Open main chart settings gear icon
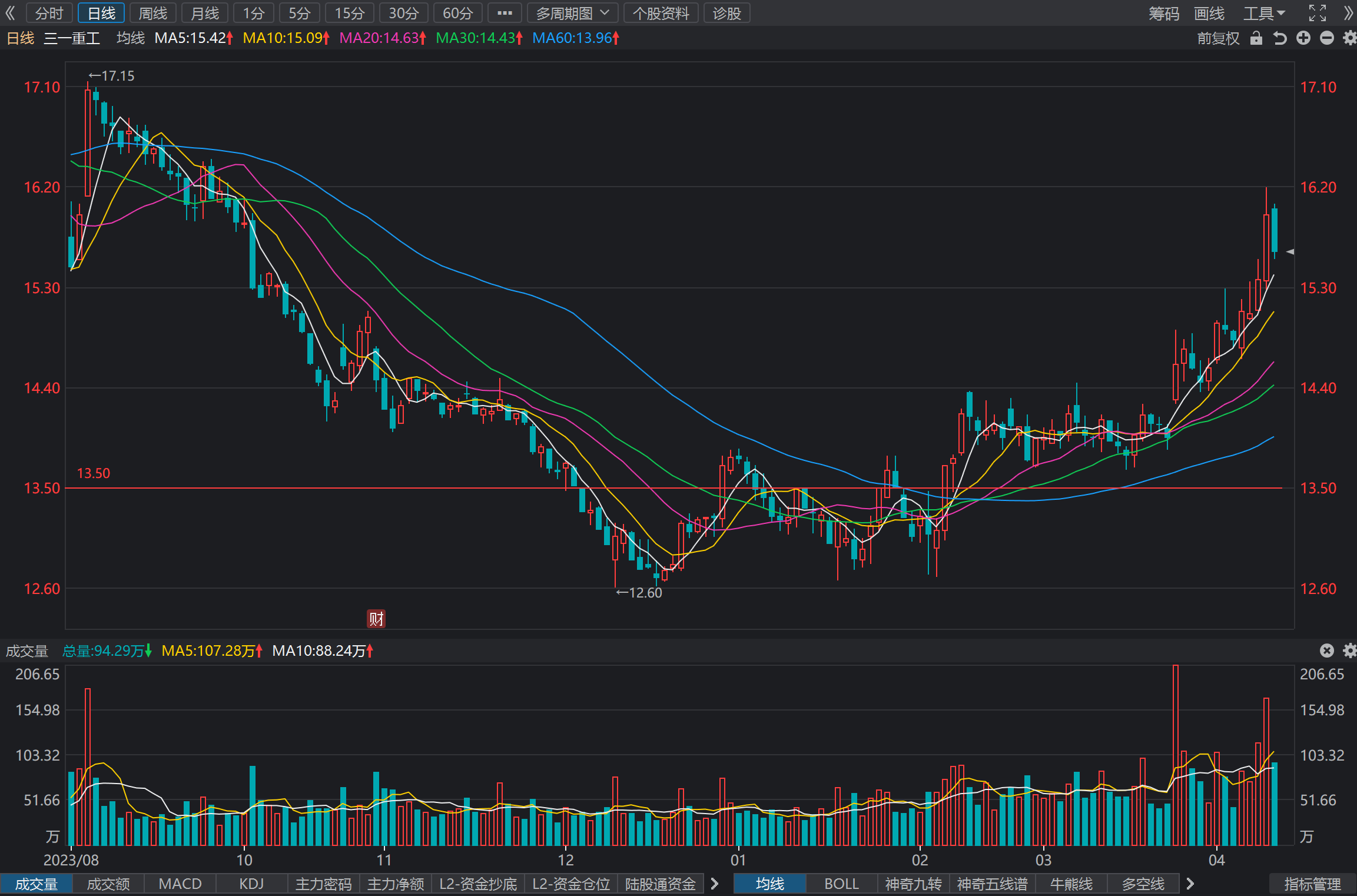 pos(1349,38)
